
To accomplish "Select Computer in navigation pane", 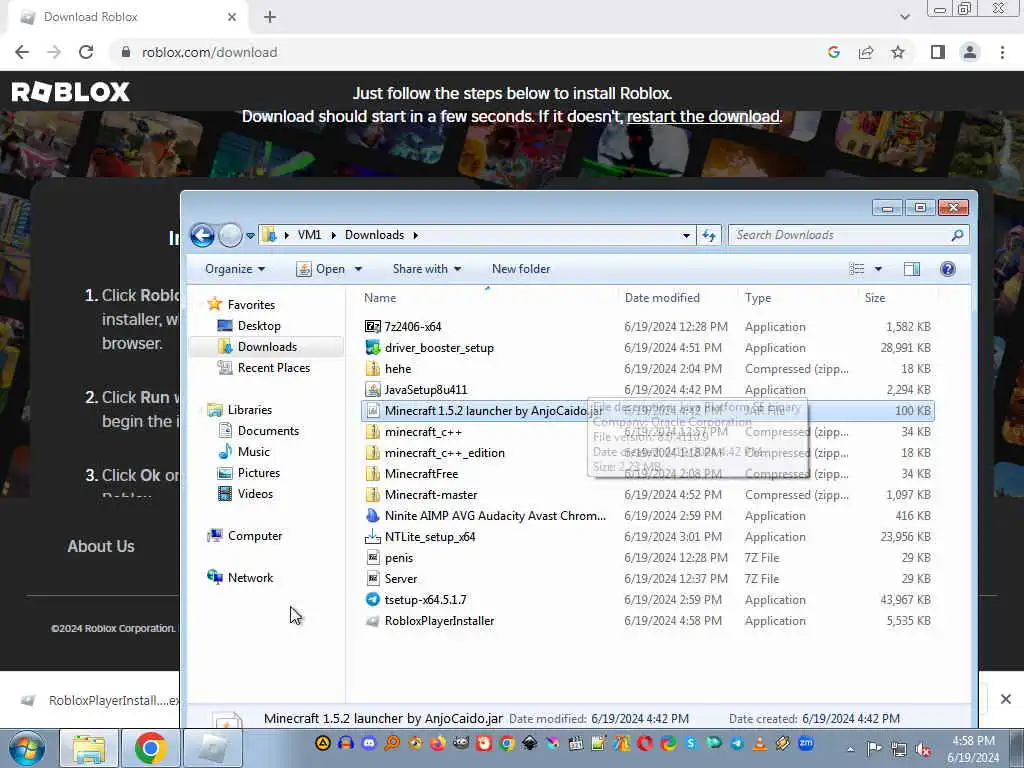I will click(254, 536).
